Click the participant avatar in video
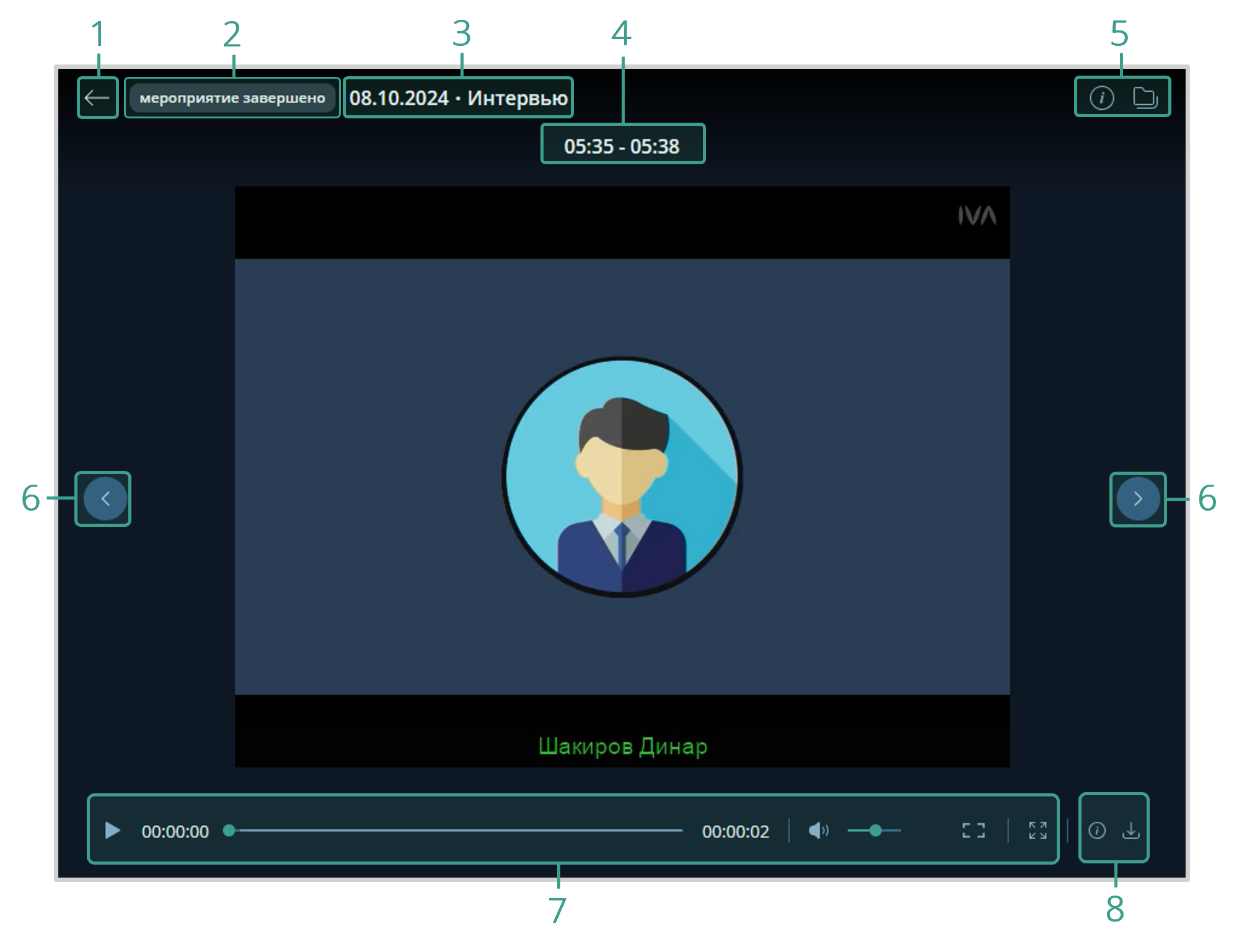This screenshot has height=952, width=1247. click(622, 477)
